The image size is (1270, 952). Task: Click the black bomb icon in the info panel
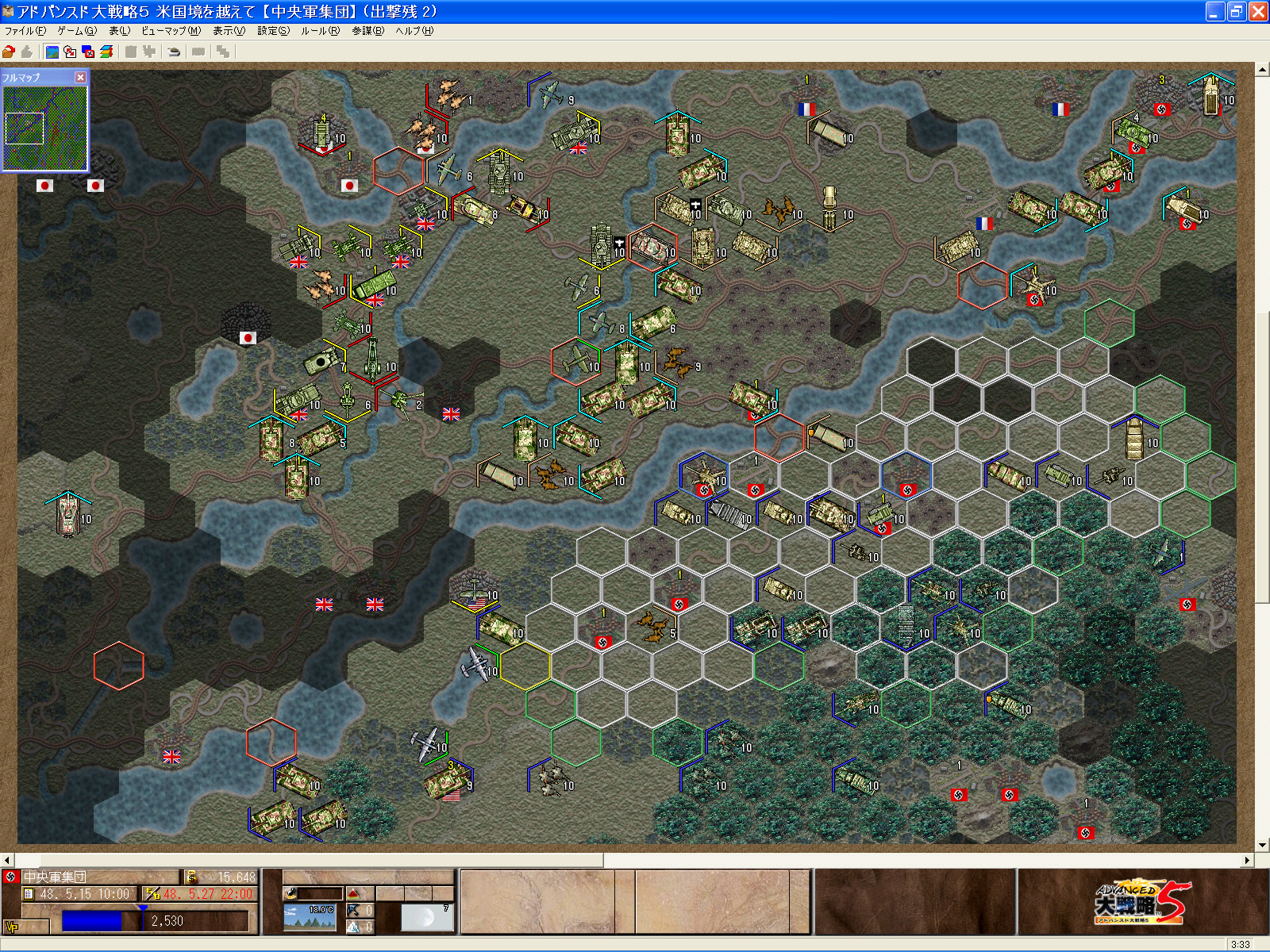click(x=291, y=893)
